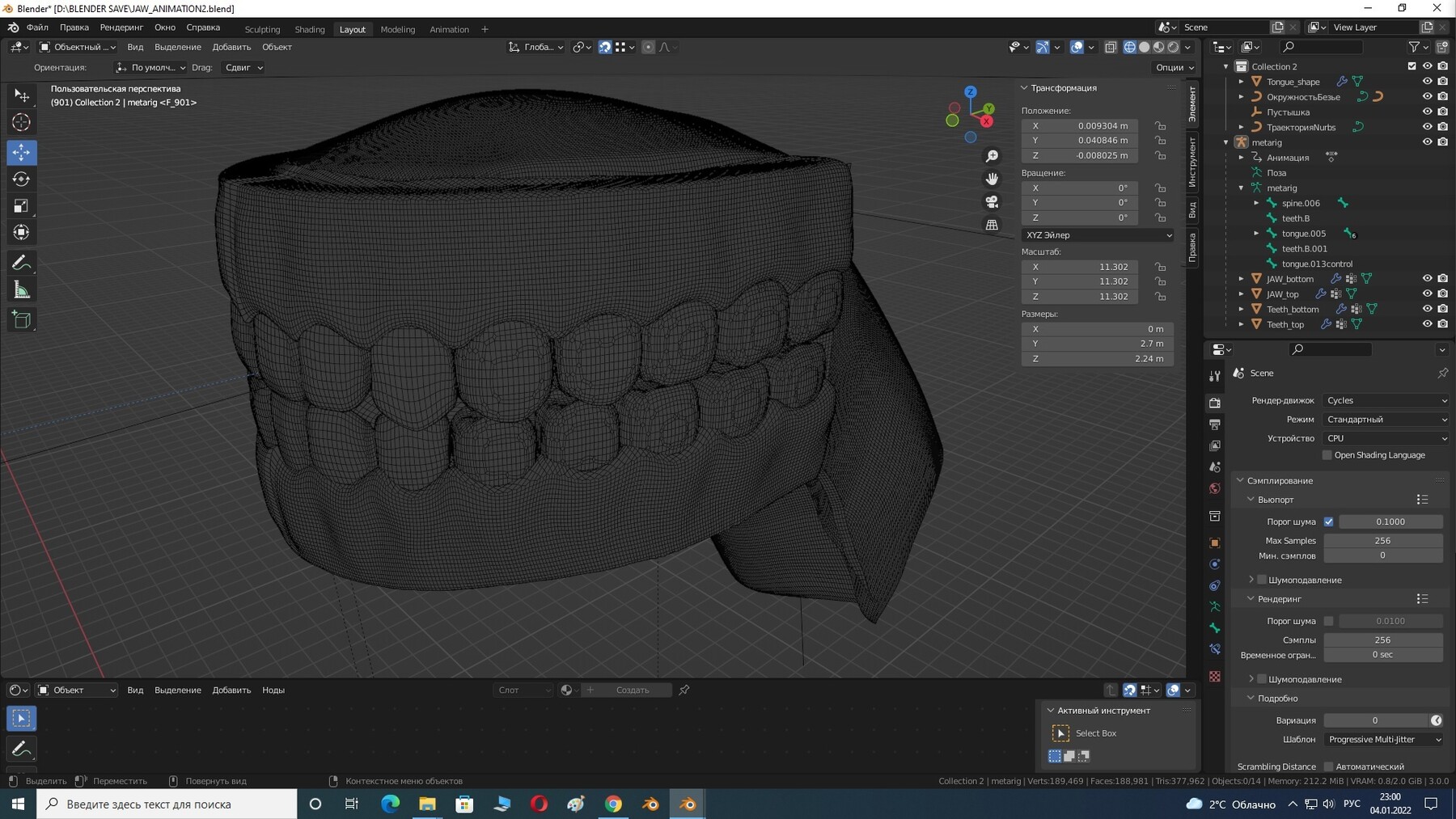The height and width of the screenshot is (819, 1456).
Task: Uncheck the Порог шума viewport checkbox
Action: 1328,521
